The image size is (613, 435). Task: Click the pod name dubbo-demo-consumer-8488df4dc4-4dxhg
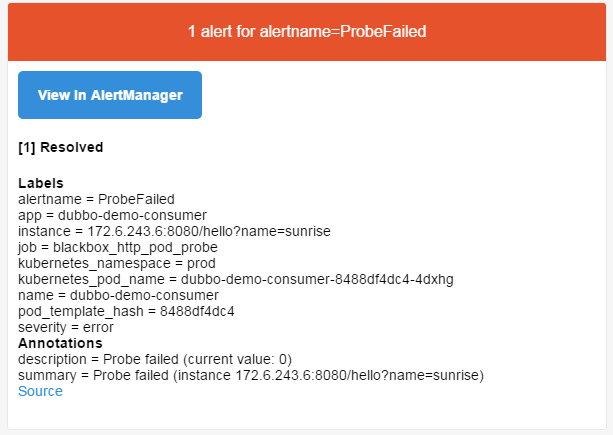click(317, 279)
